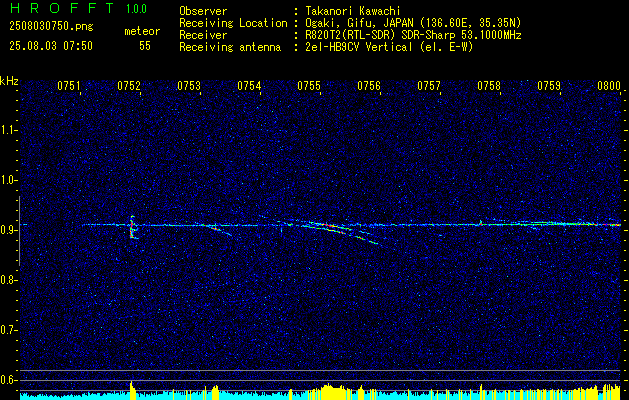The image size is (629, 400).
Task: Click the 0758 time marker
Action: (x=489, y=86)
